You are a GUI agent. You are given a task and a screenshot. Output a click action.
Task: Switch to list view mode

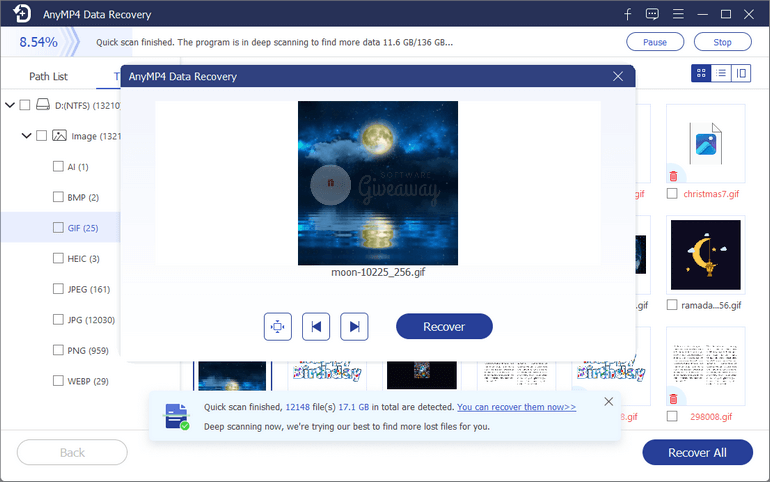(721, 73)
